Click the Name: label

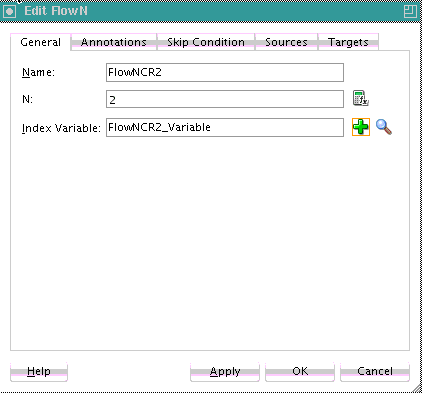pyautogui.click(x=38, y=72)
